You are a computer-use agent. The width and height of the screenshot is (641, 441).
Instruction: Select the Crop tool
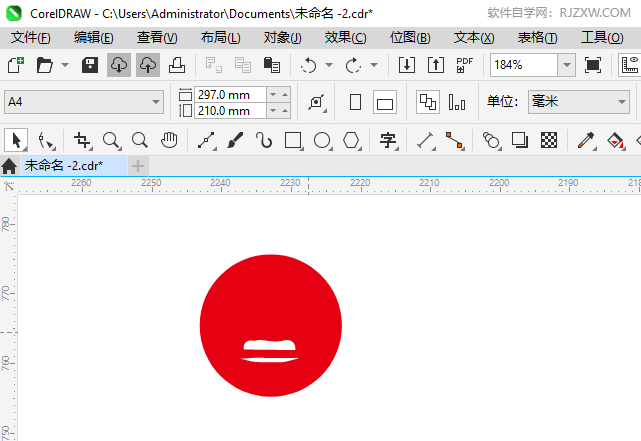pyautogui.click(x=83, y=141)
